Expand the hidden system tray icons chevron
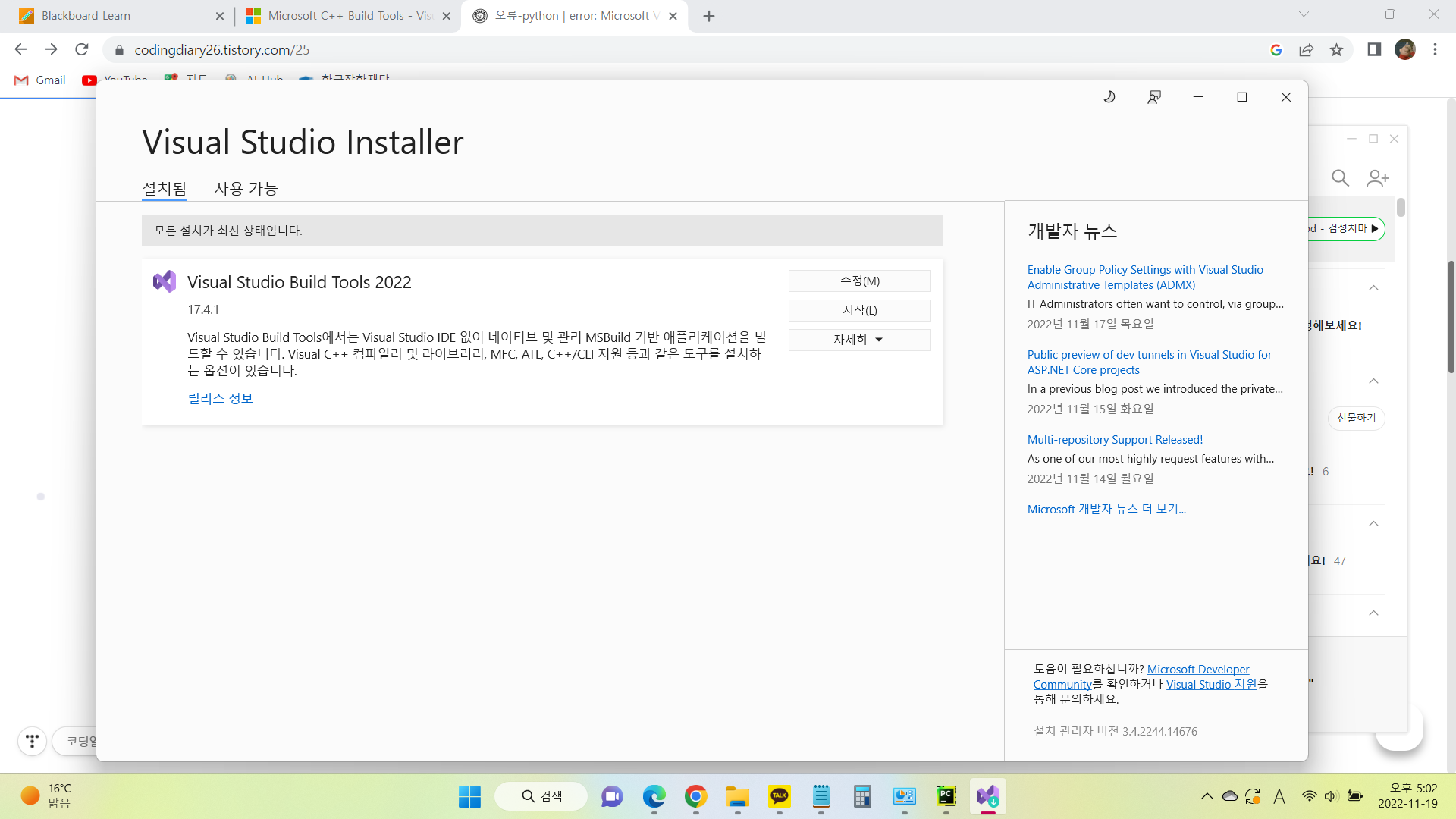 coord(1207,796)
